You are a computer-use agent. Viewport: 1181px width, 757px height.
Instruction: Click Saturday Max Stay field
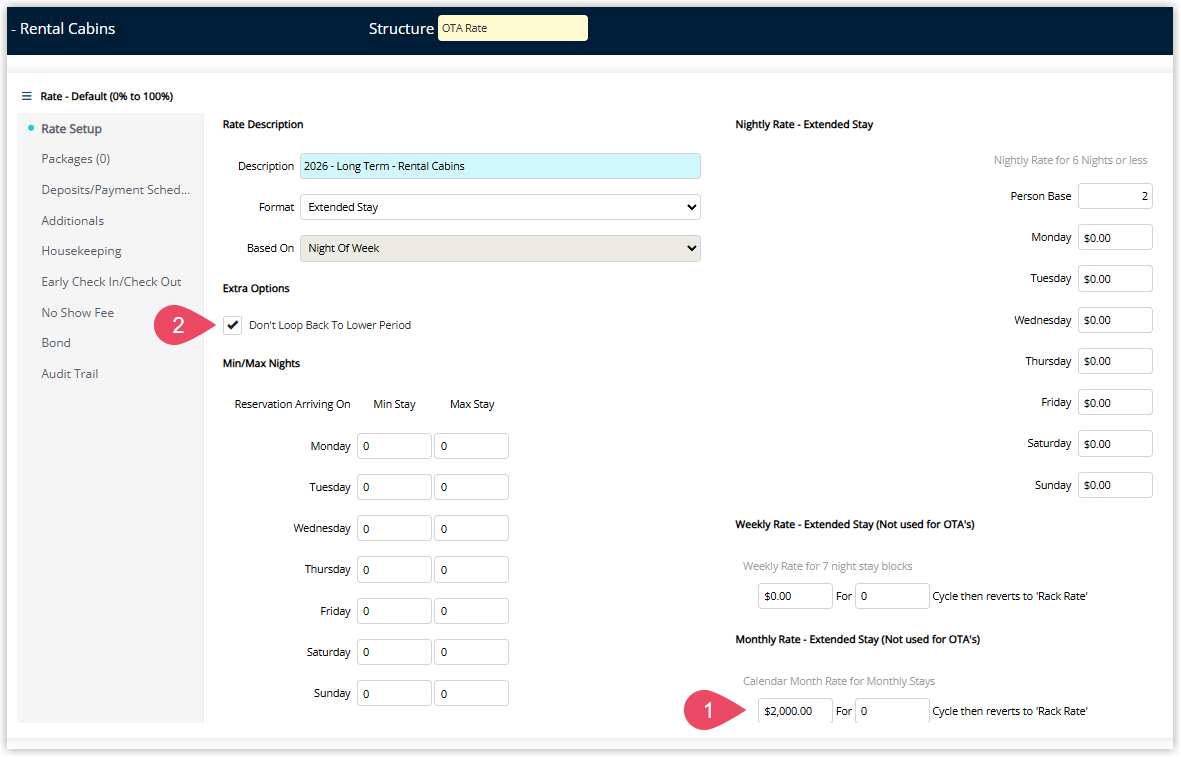[x=471, y=652]
